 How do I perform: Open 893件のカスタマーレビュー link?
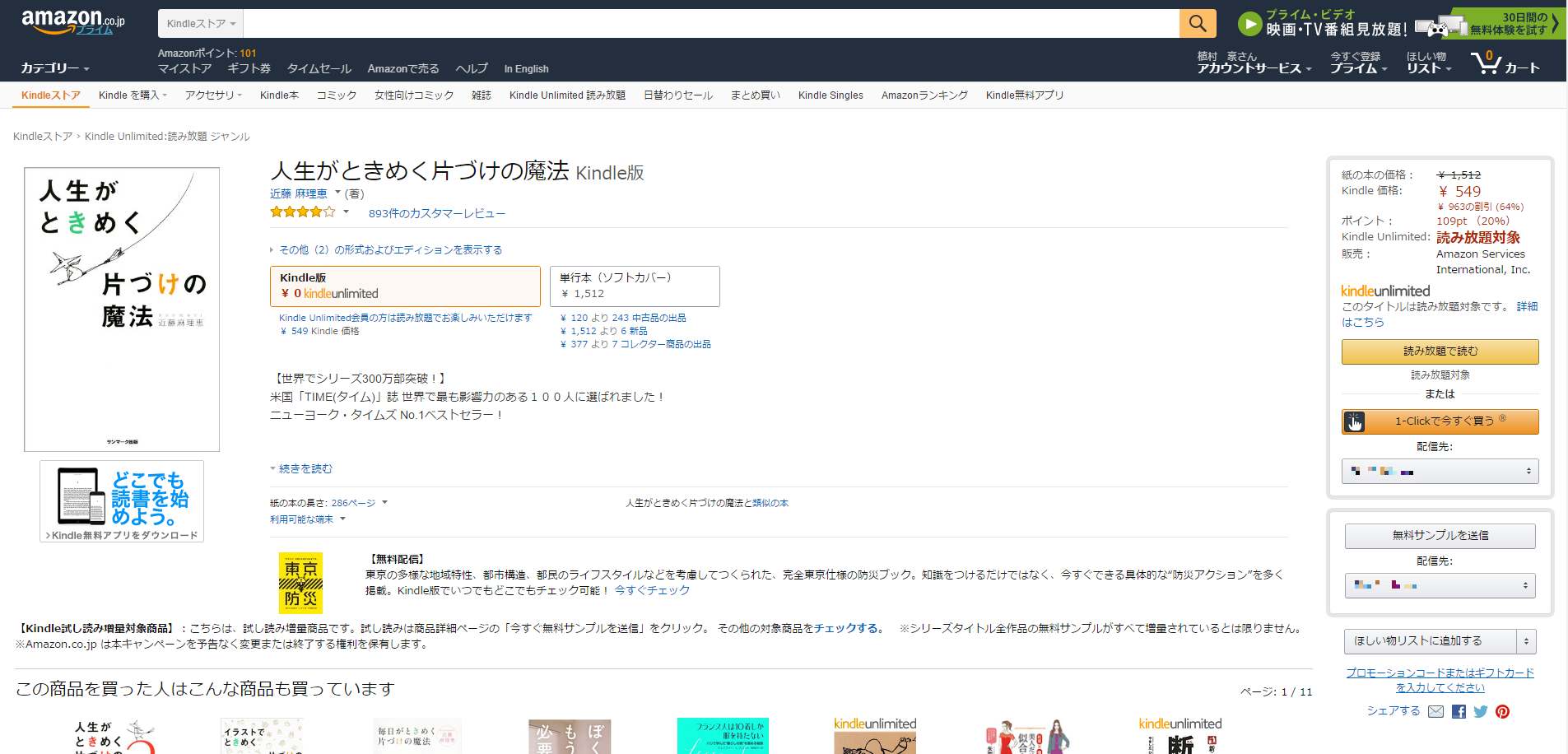pyautogui.click(x=437, y=213)
